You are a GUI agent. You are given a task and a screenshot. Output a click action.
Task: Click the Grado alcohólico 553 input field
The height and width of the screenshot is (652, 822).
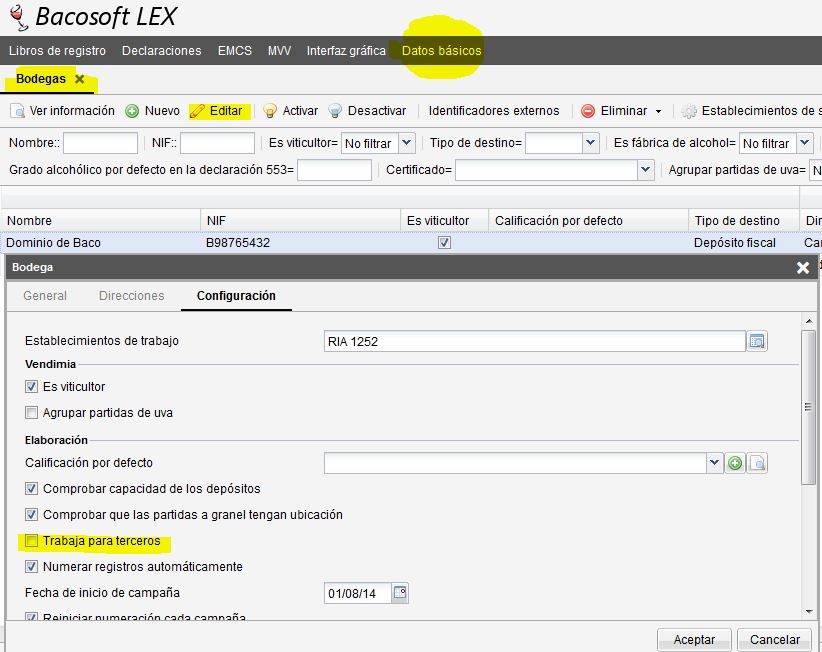(x=334, y=170)
